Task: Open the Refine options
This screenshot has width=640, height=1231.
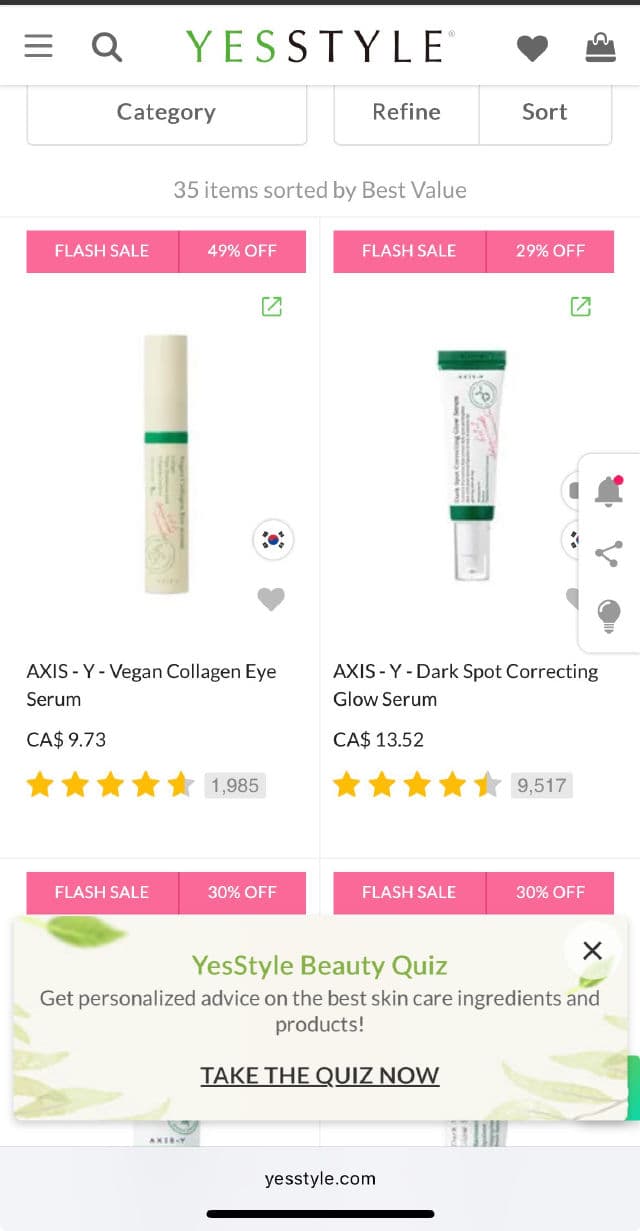Action: click(x=406, y=112)
